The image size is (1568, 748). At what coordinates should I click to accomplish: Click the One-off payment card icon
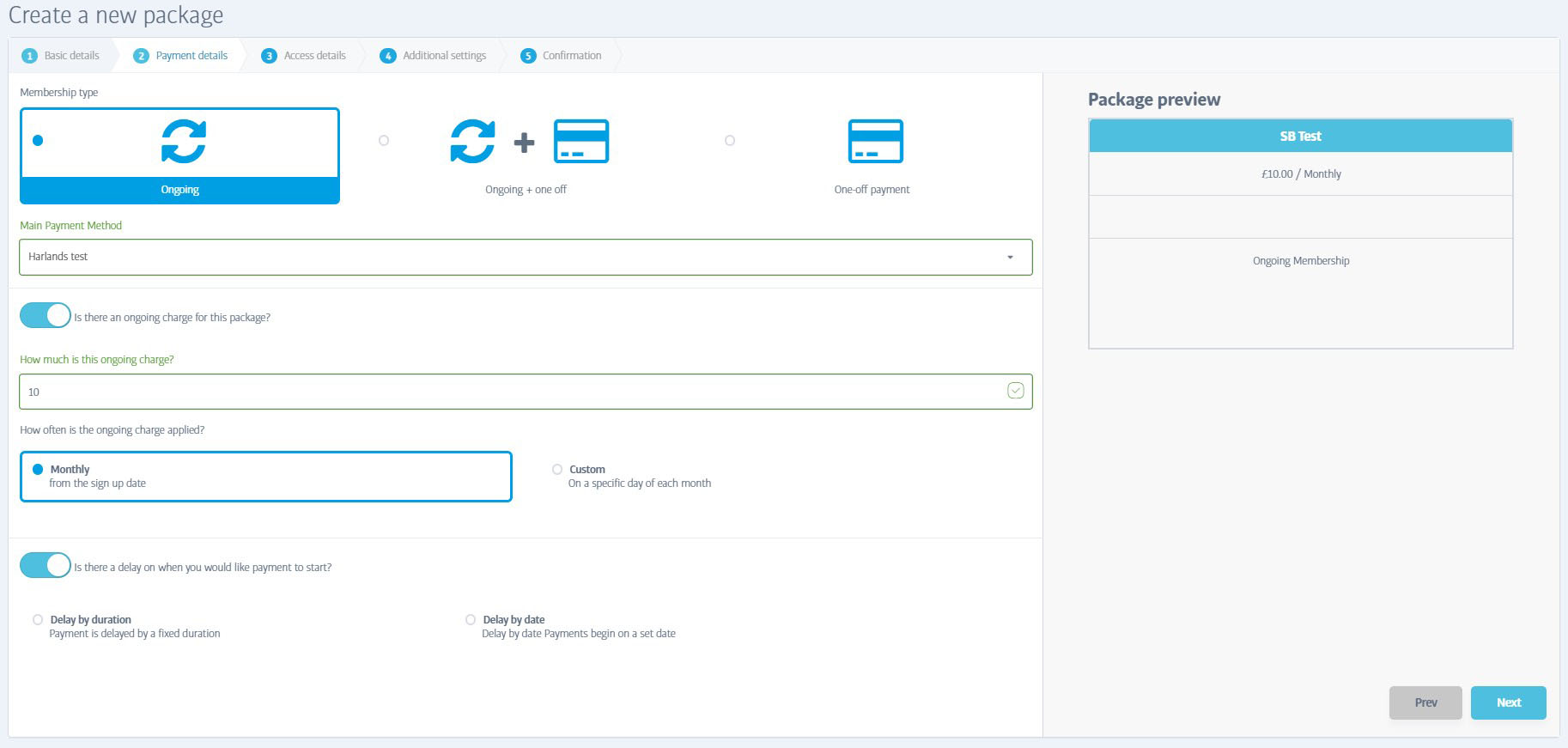pos(875,141)
